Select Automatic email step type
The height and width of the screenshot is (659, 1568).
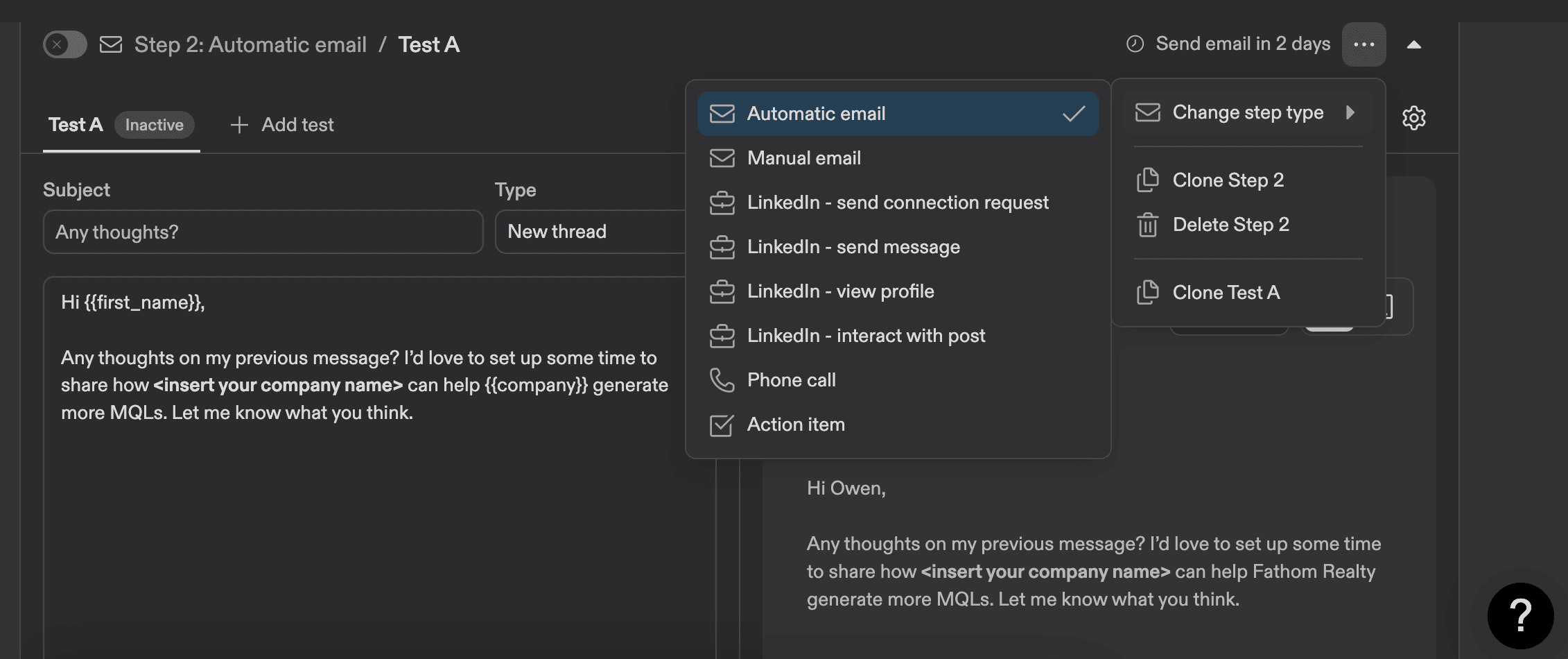[x=898, y=114]
